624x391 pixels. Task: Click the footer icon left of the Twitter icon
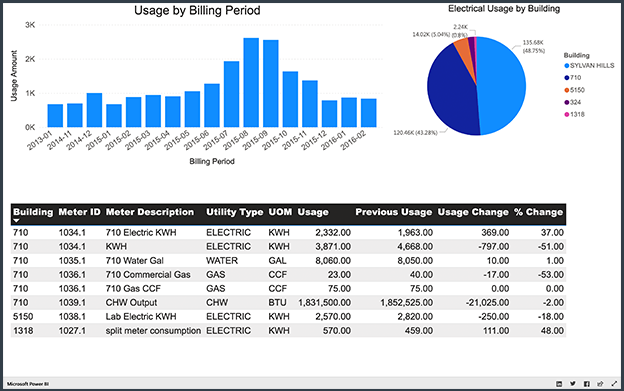click(x=559, y=383)
